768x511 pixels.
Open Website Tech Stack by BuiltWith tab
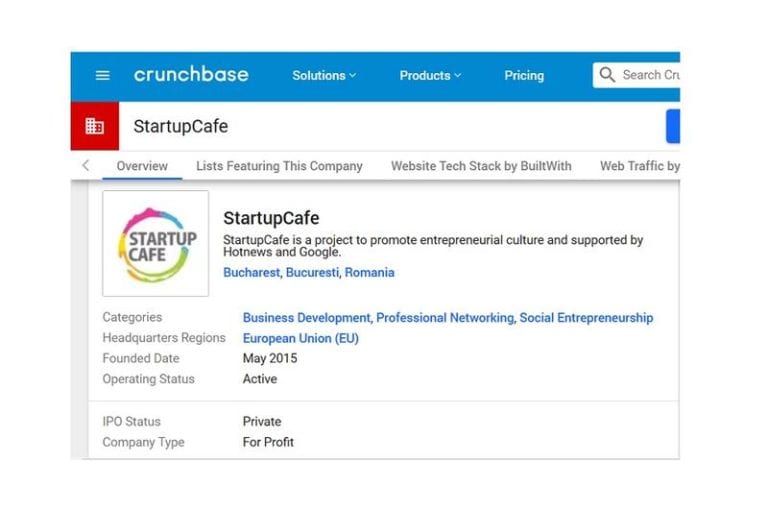(x=481, y=166)
